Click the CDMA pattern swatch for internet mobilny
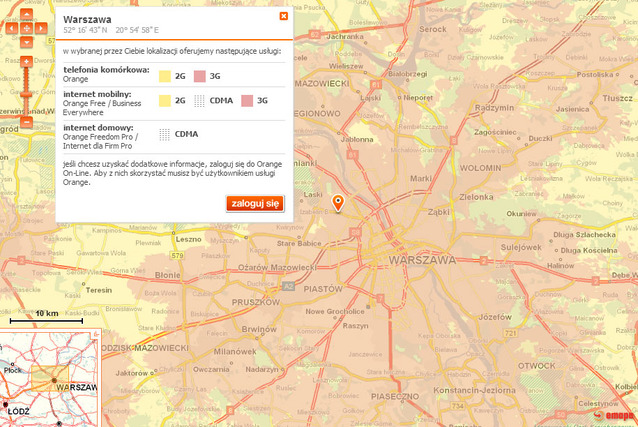 [200, 101]
